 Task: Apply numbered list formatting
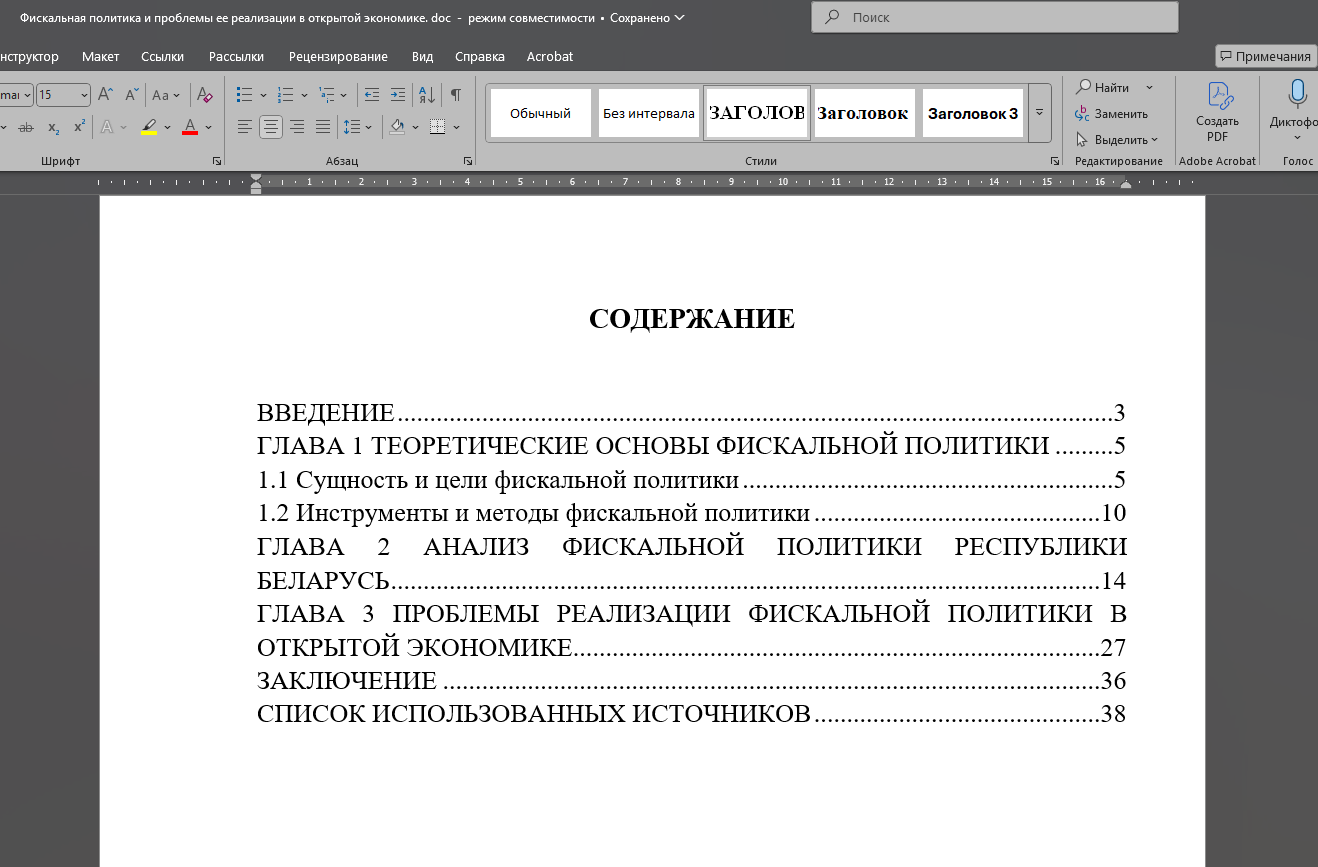tap(285, 95)
